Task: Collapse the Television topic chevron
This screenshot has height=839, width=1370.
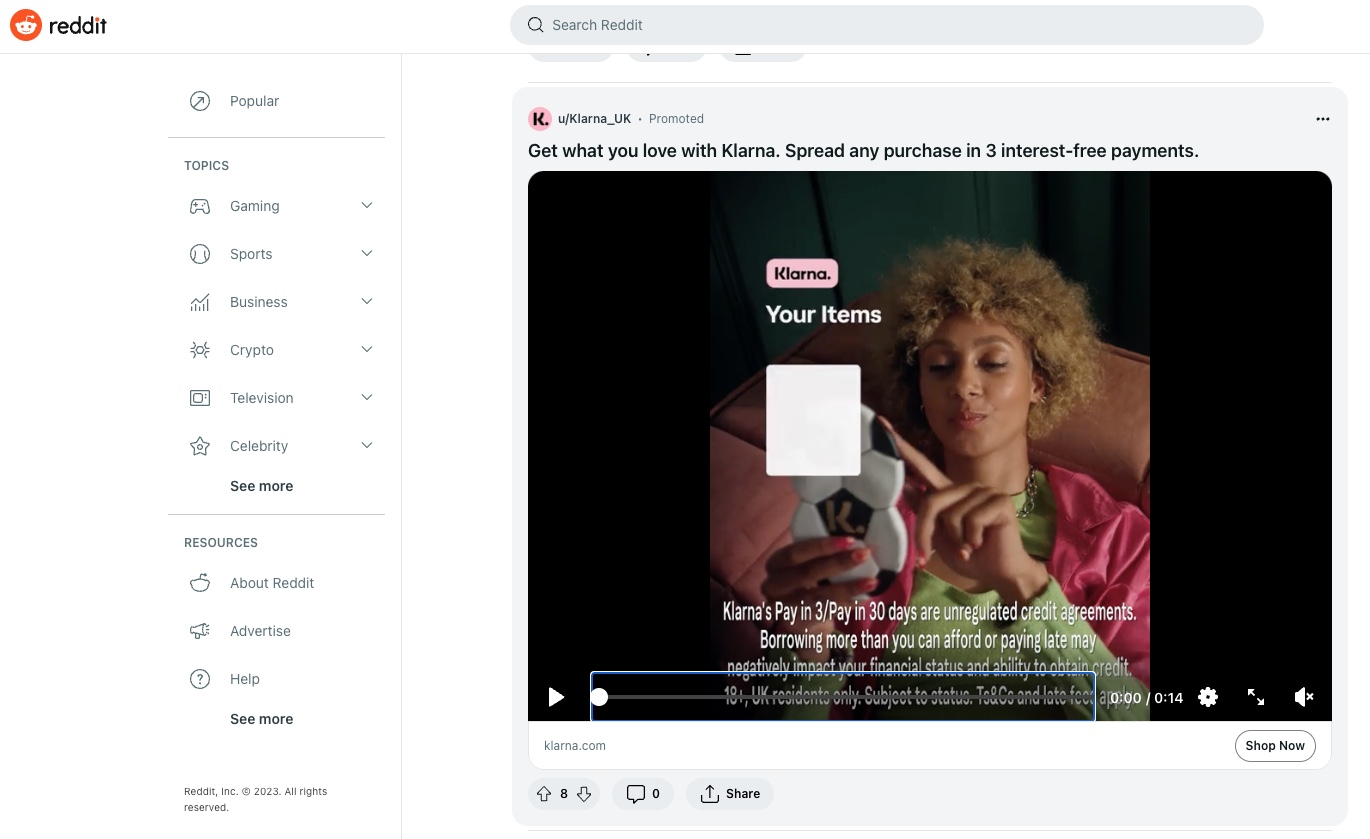Action: [366, 397]
